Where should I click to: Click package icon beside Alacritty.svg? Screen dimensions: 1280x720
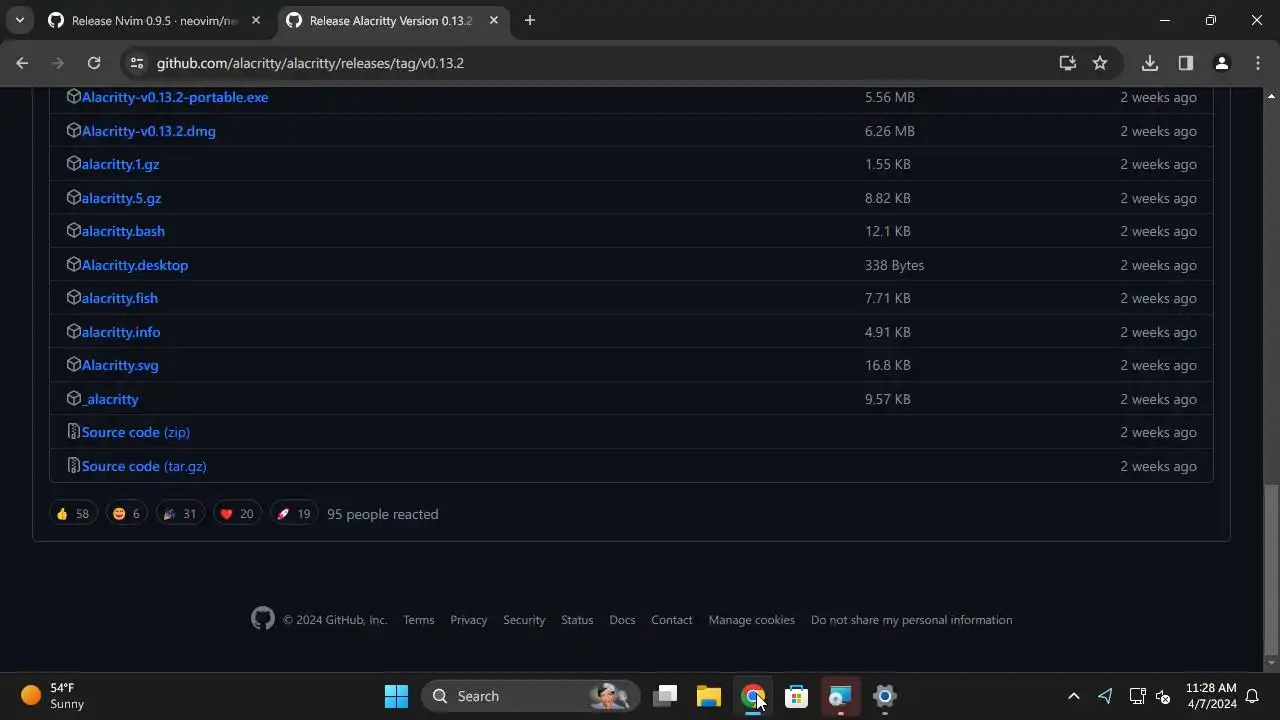73,365
